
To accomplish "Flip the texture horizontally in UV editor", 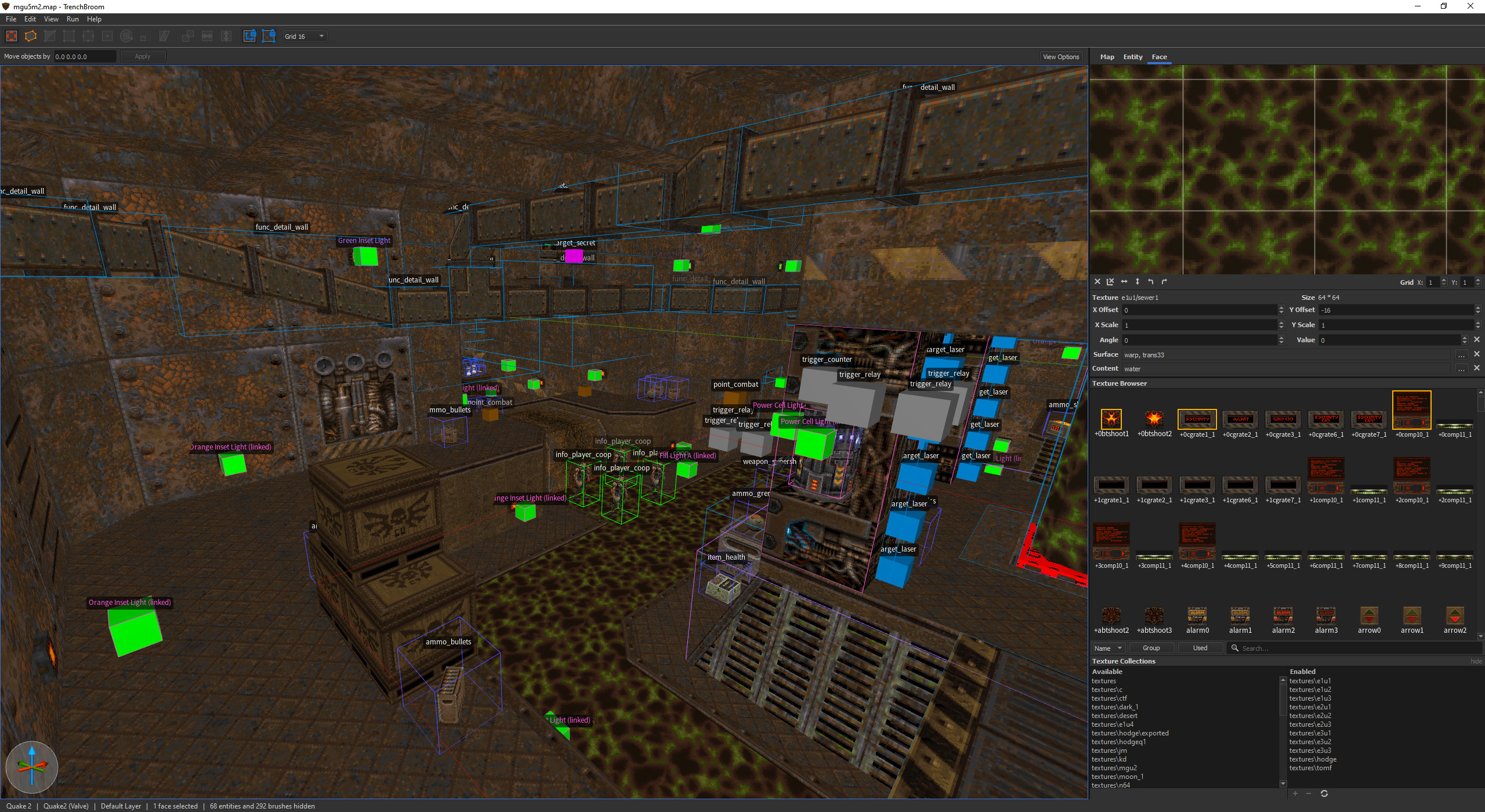I will click(1124, 282).
